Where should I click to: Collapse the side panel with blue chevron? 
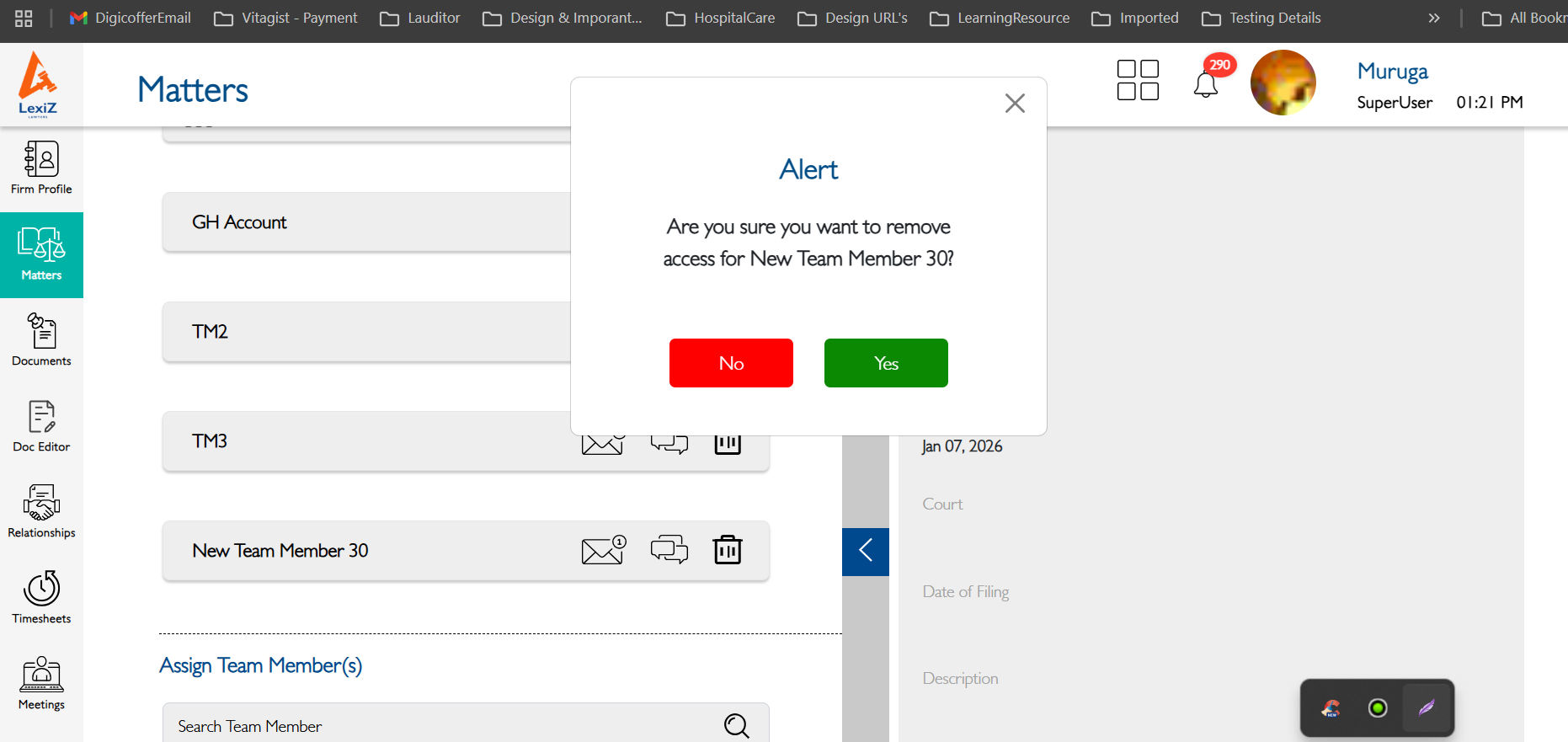point(866,552)
